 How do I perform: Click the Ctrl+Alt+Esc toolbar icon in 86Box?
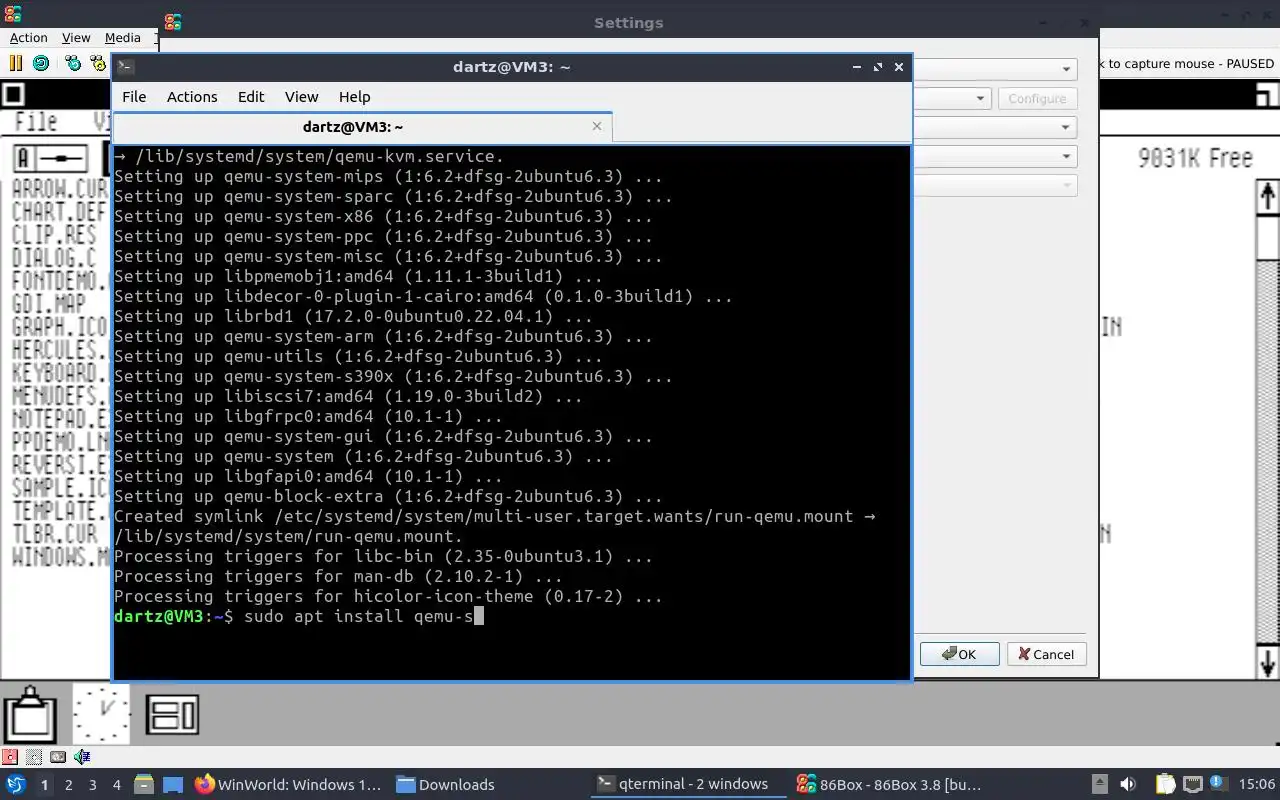tap(97, 63)
